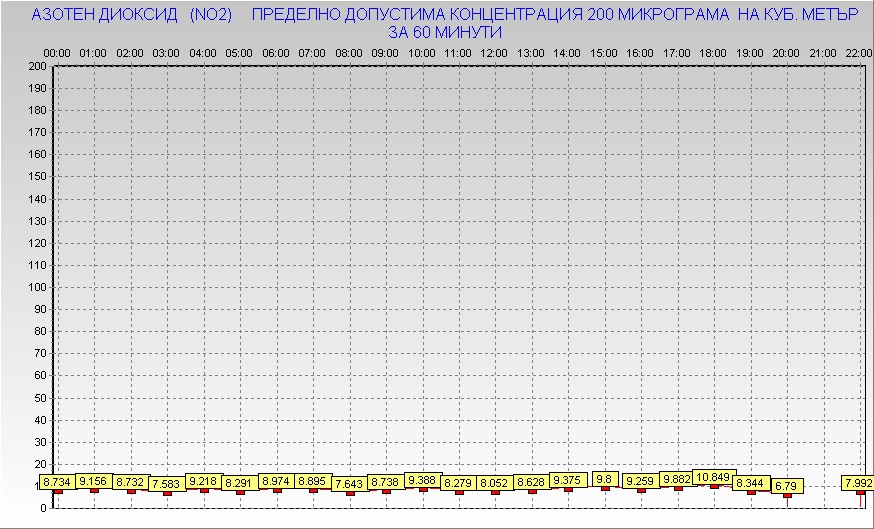
Task: Select the 9.156 data label
Action: [93, 481]
